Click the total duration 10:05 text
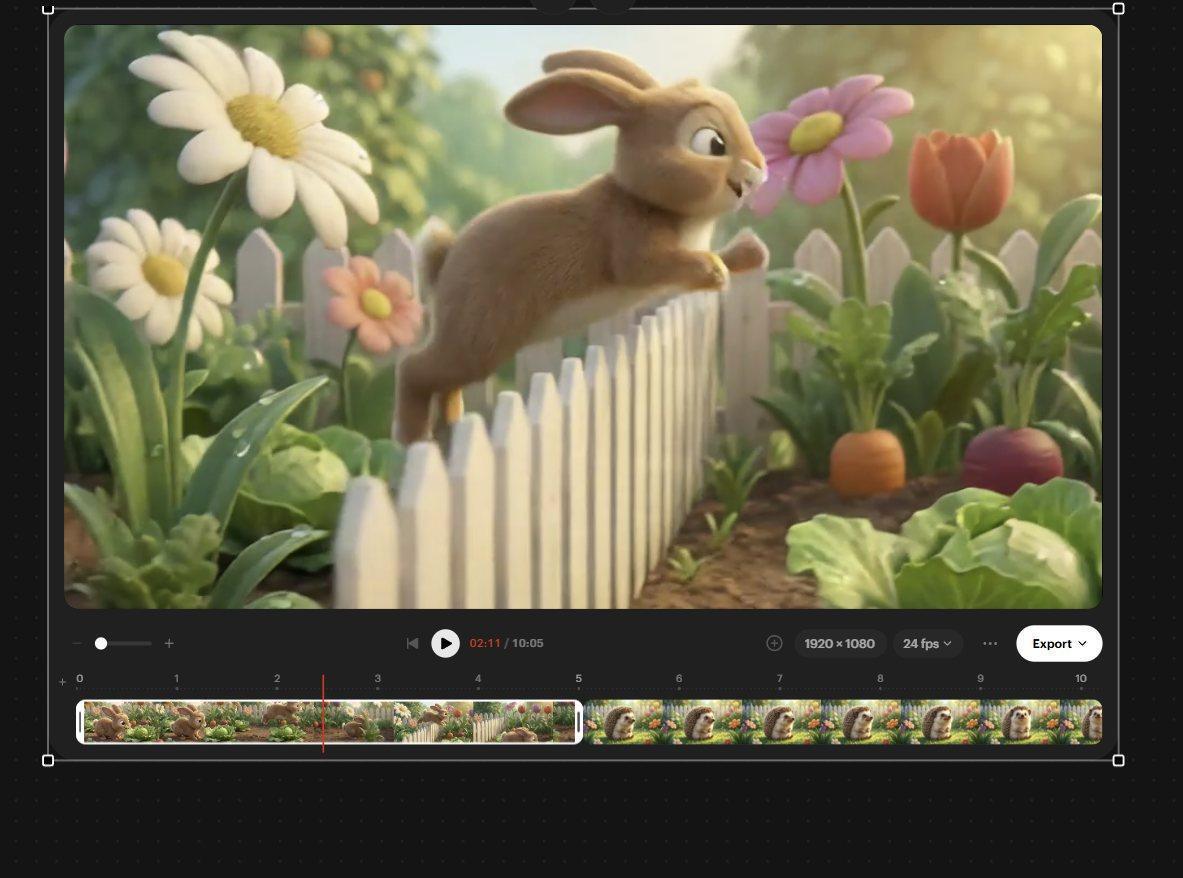The width and height of the screenshot is (1183, 878). point(528,643)
